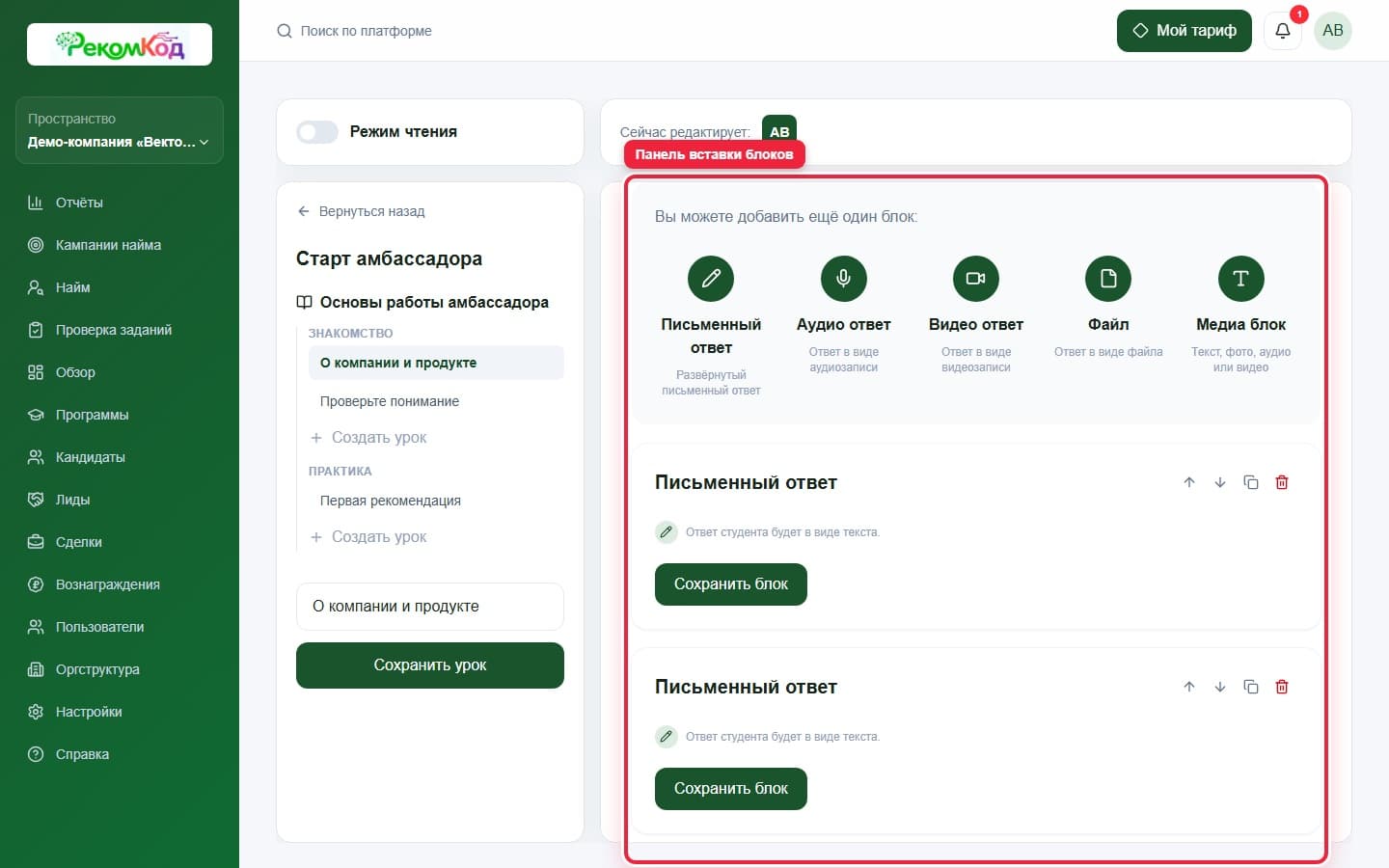Click the Лиды handshake icon
Image resolution: width=1389 pixels, height=868 pixels.
pyautogui.click(x=36, y=500)
